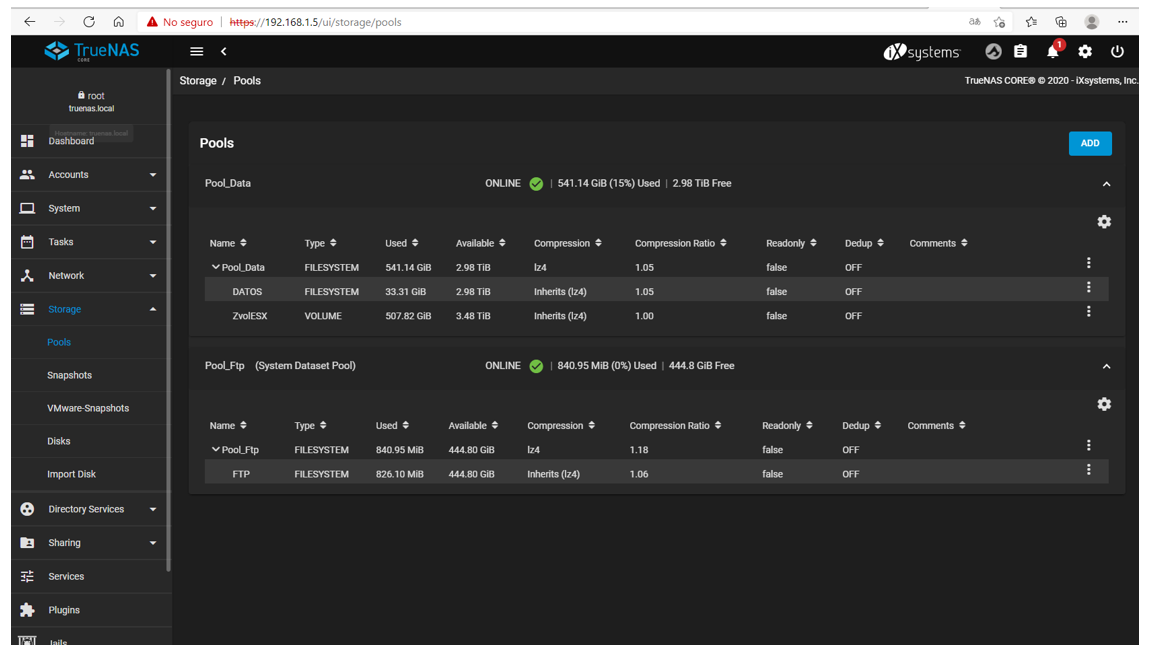The width and height of the screenshot is (1151, 656).
Task: Collapse the Storage menu
Action: click(91, 310)
